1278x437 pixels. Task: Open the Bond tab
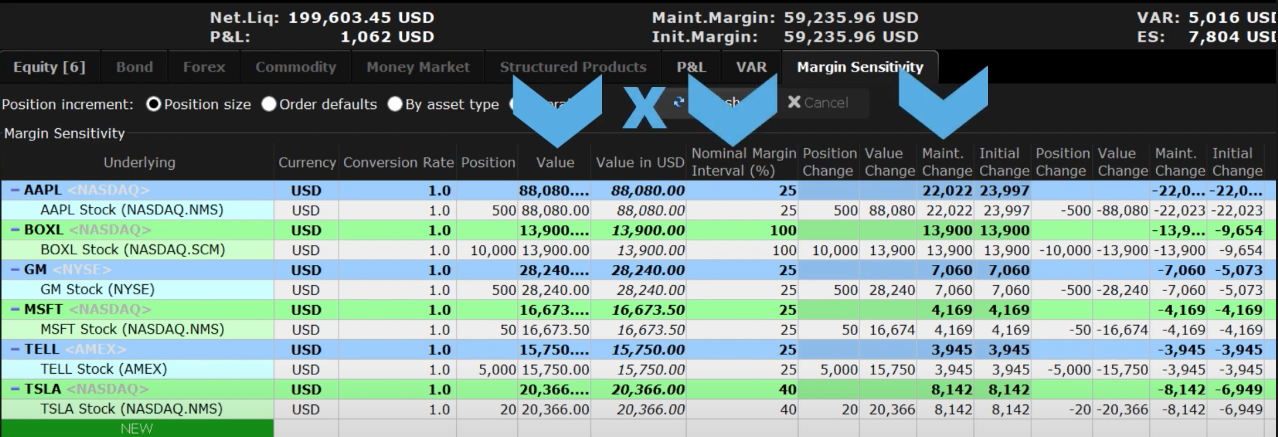134,68
